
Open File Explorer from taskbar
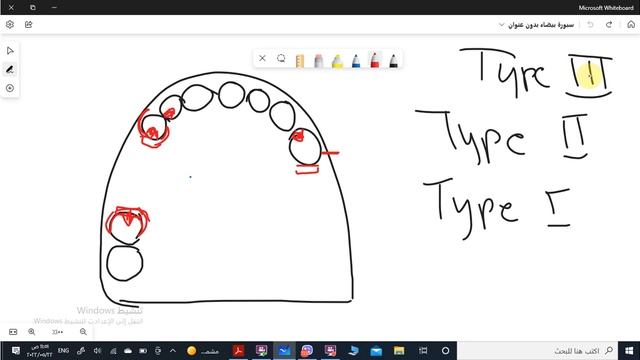399,351
